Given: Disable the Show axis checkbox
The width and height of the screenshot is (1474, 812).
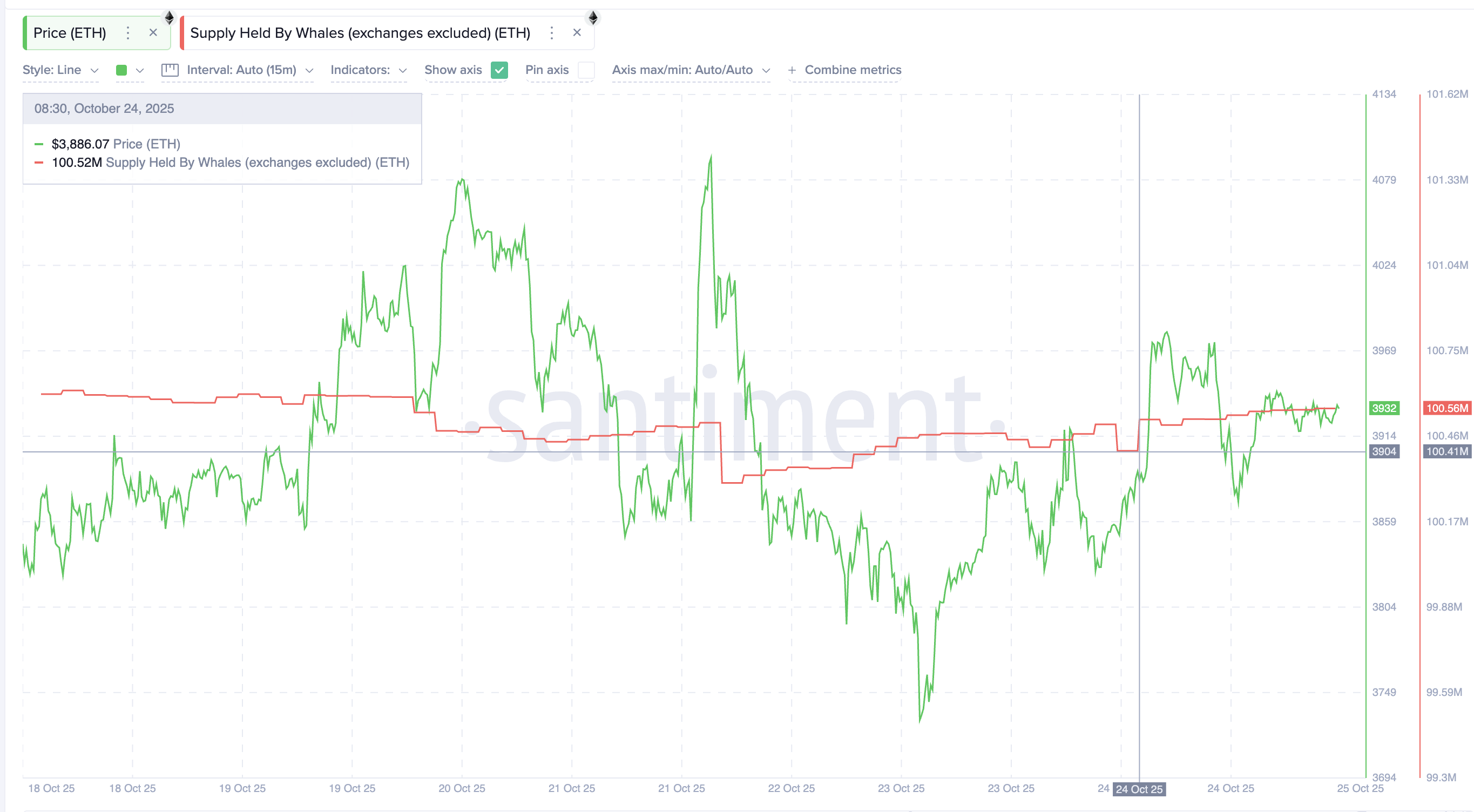Looking at the screenshot, I should (x=499, y=70).
